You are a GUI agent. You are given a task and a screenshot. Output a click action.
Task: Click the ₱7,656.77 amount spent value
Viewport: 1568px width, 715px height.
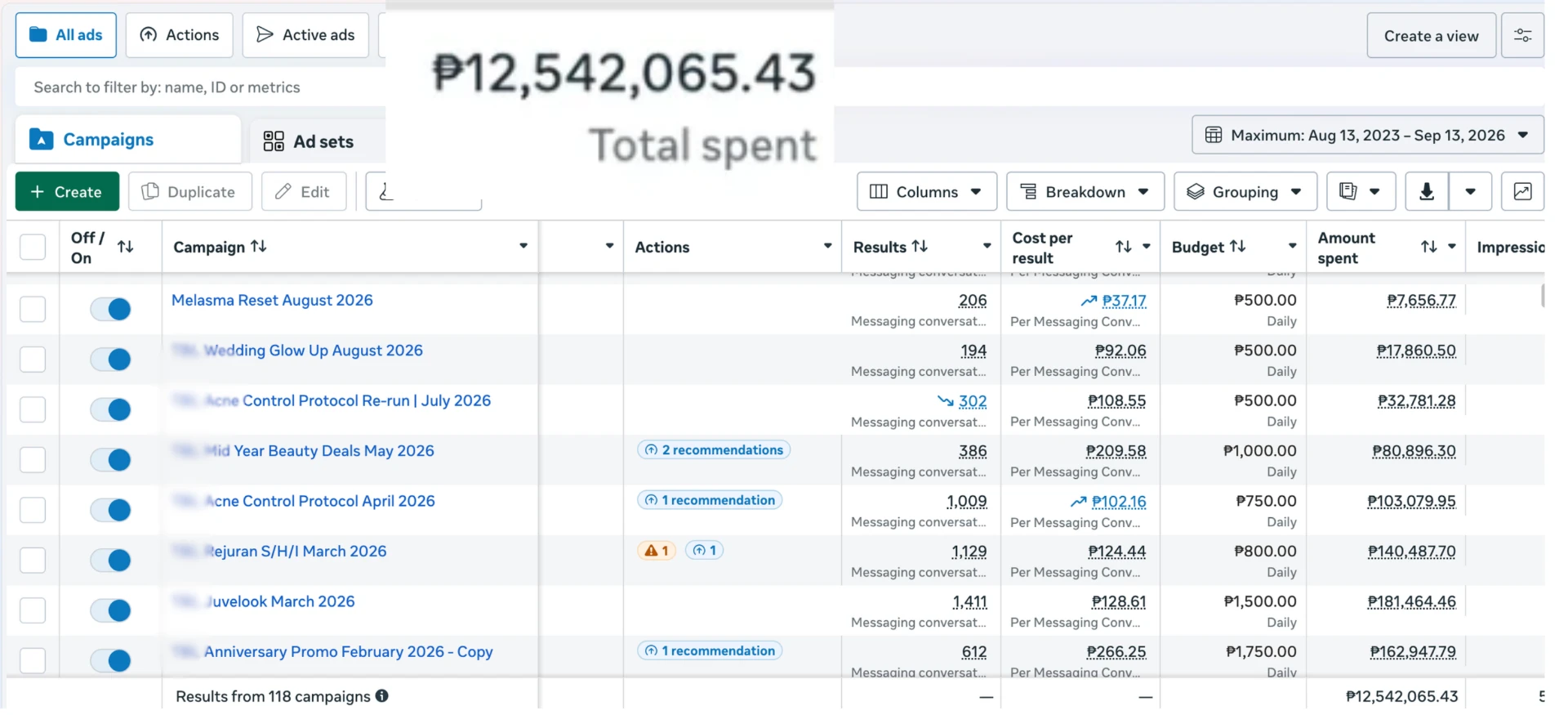click(1421, 301)
